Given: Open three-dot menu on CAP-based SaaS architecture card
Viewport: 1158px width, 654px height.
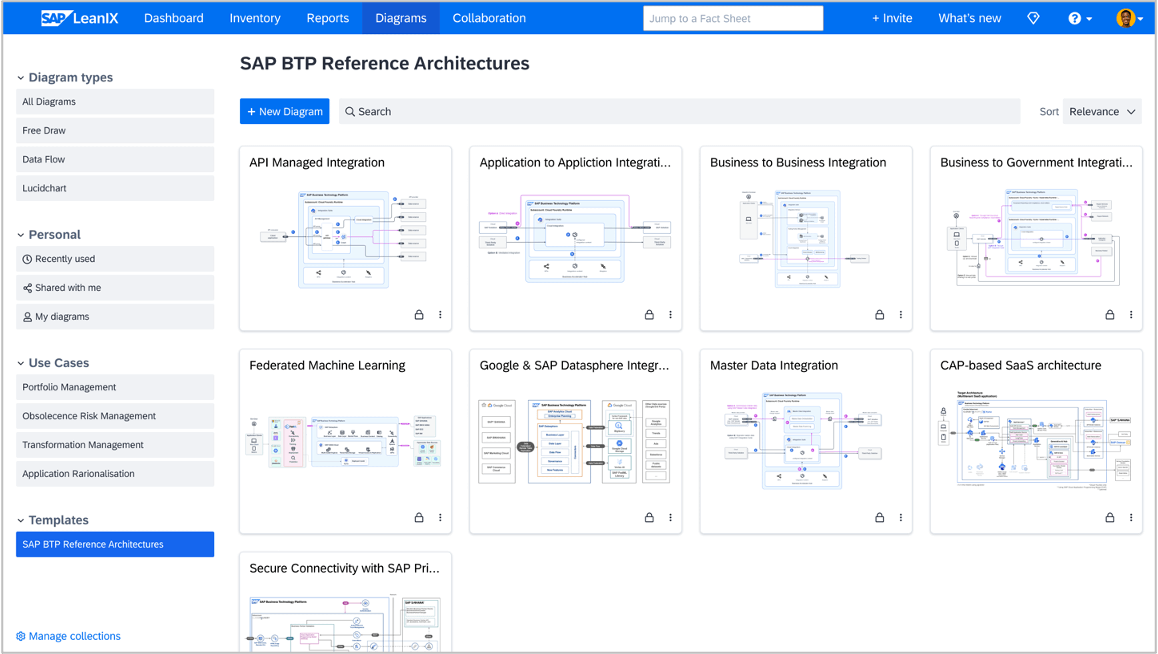Looking at the screenshot, I should click(x=1131, y=517).
